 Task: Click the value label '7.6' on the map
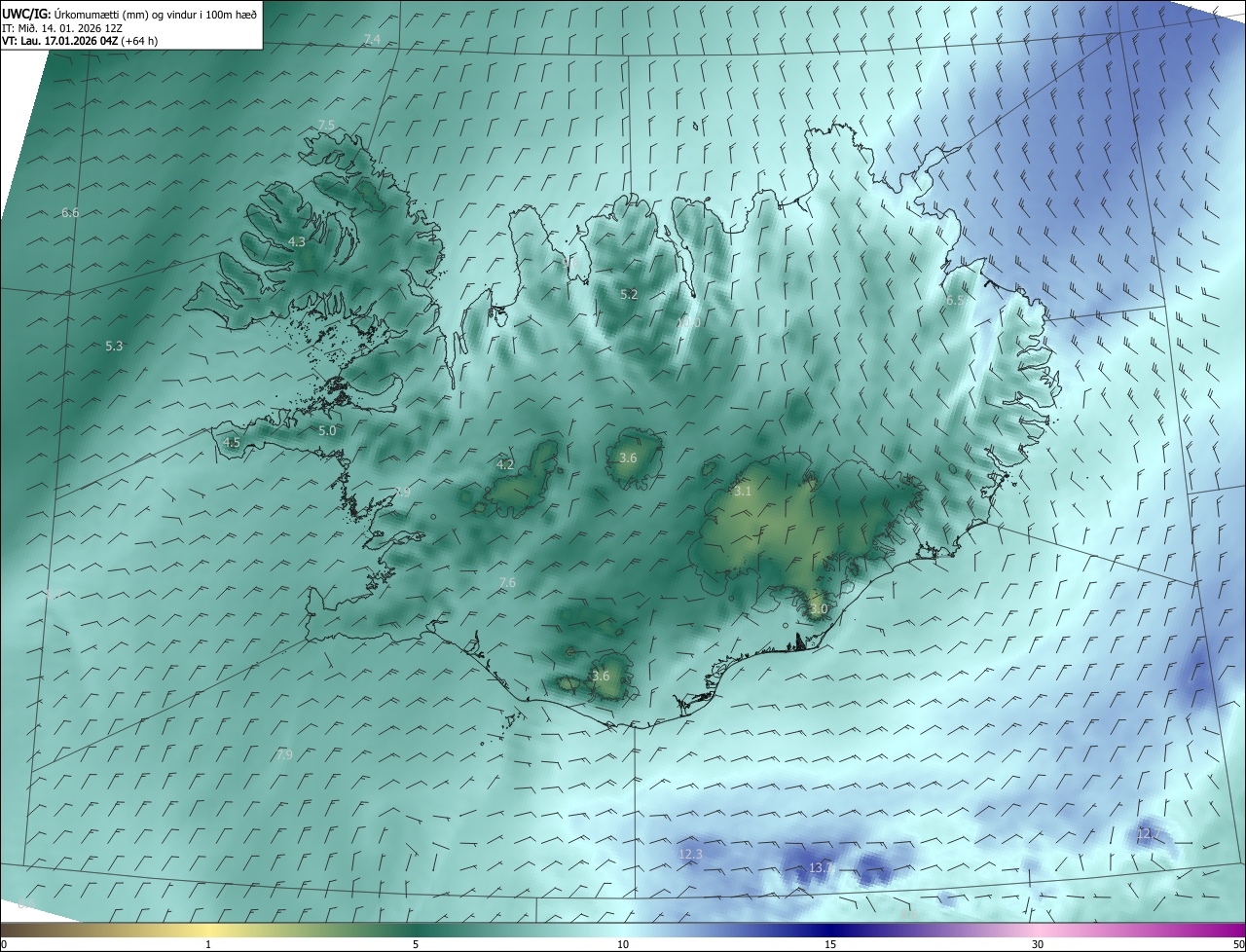point(507,582)
